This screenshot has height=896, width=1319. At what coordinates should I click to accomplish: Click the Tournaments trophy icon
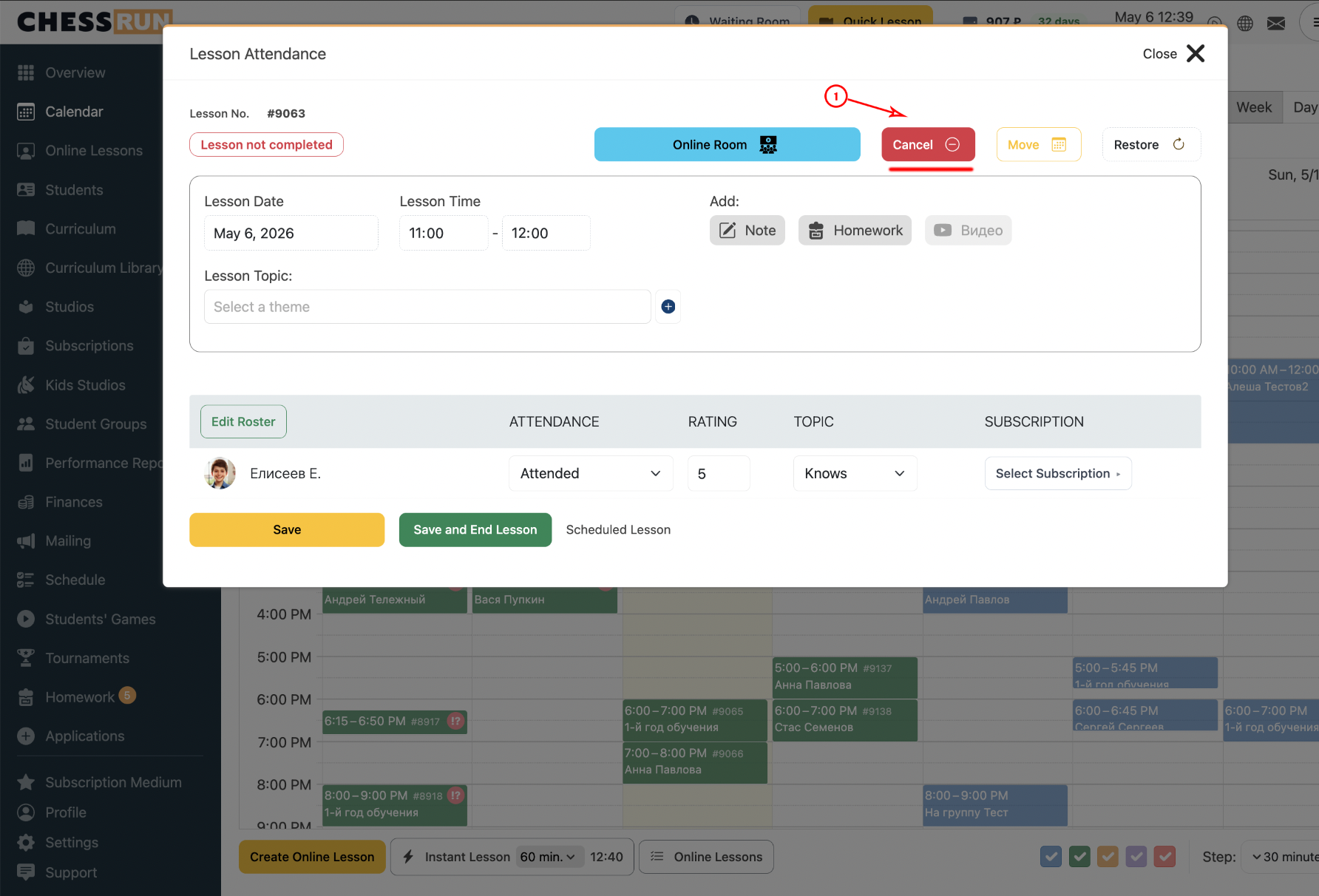(26, 658)
